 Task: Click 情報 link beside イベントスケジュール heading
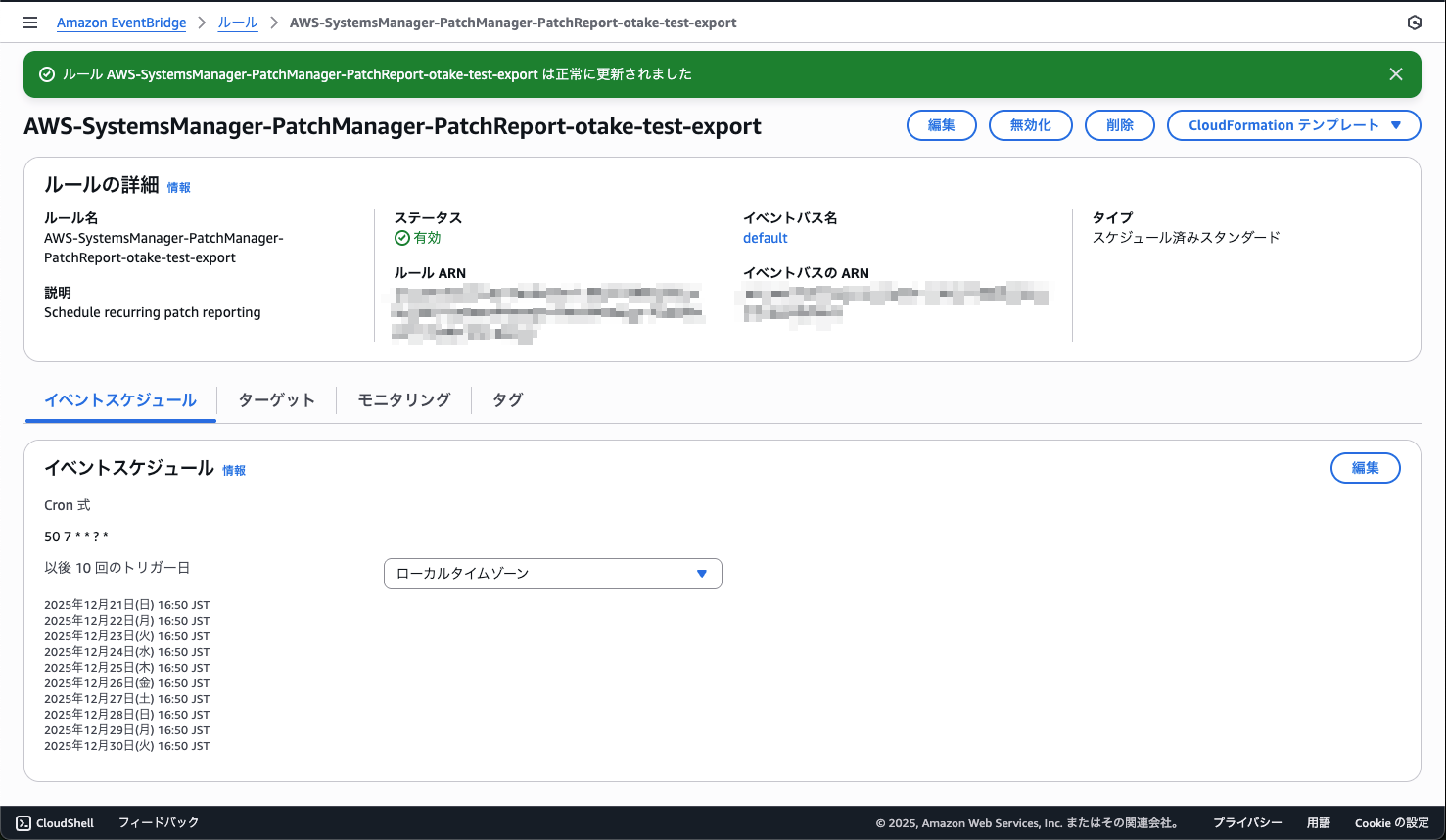pos(234,471)
